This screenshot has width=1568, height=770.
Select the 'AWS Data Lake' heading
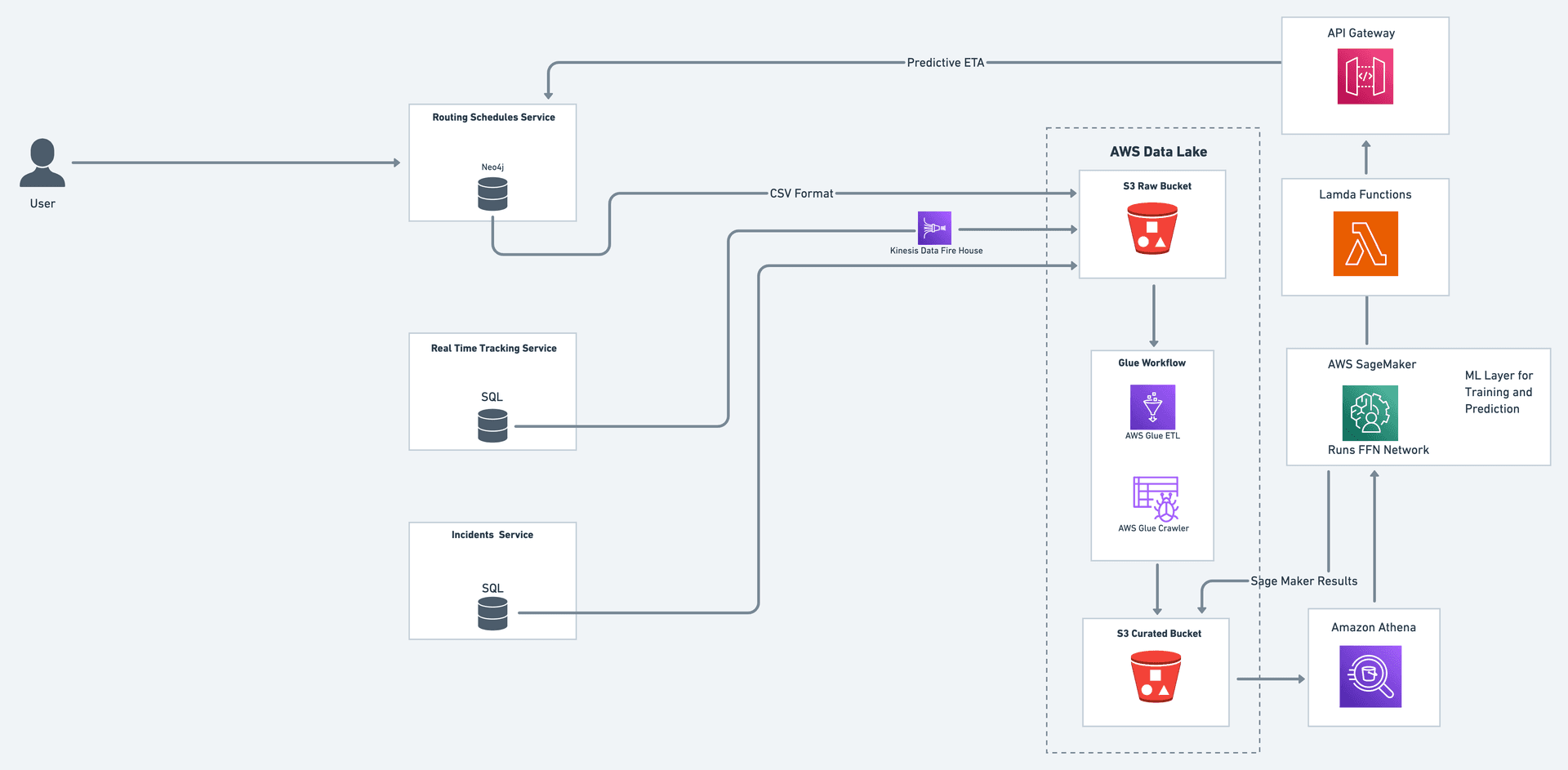coord(1158,152)
